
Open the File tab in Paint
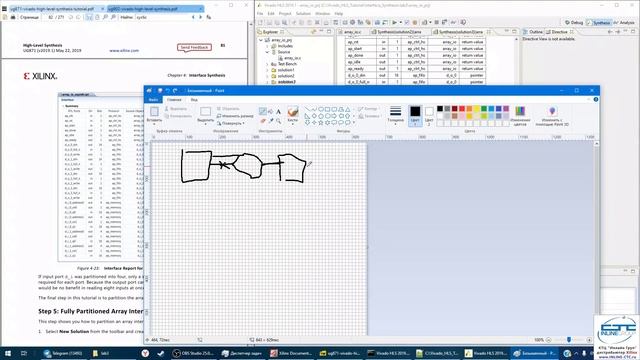(x=153, y=100)
